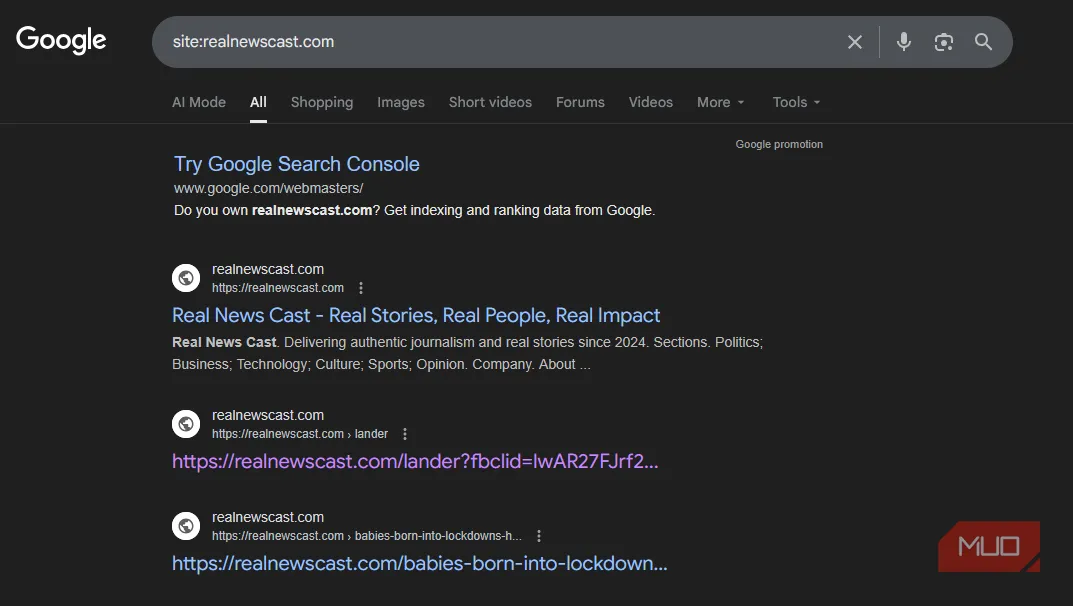
Task: Click the favicon beside the babies-born-into-lockdowns result
Action: (x=186, y=525)
